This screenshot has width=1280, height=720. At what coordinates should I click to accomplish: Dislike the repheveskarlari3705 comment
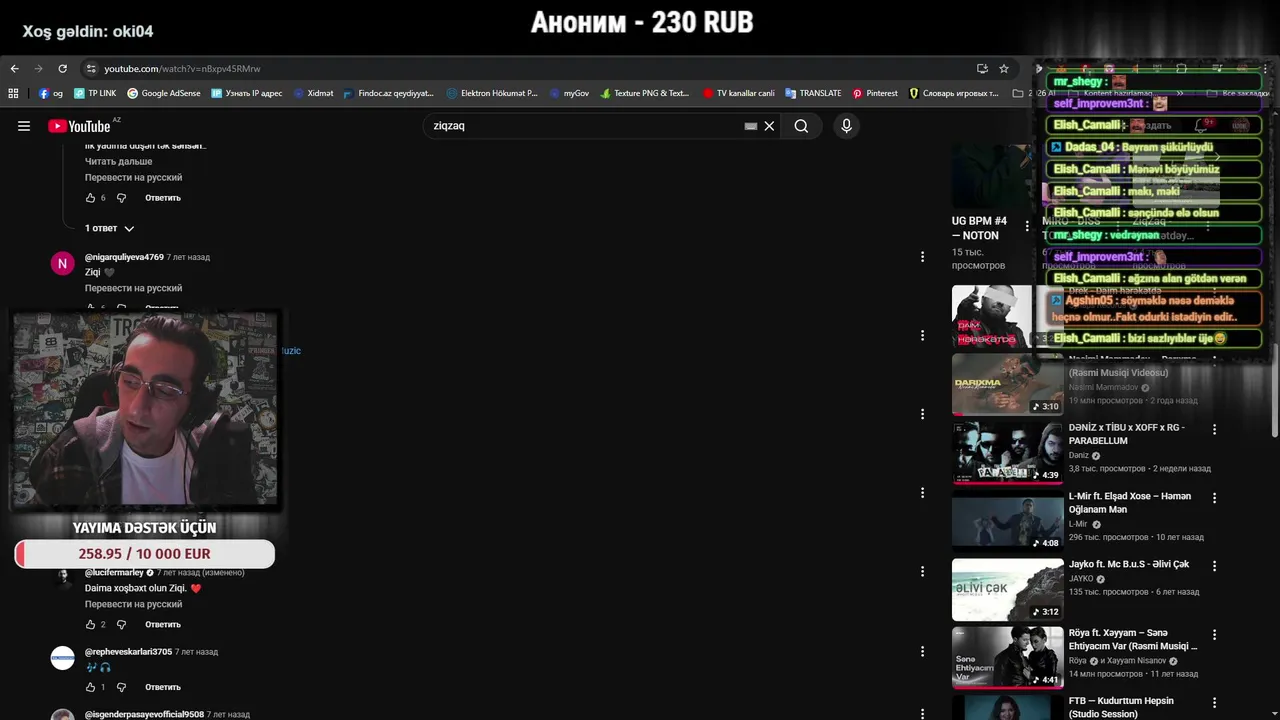121,688
